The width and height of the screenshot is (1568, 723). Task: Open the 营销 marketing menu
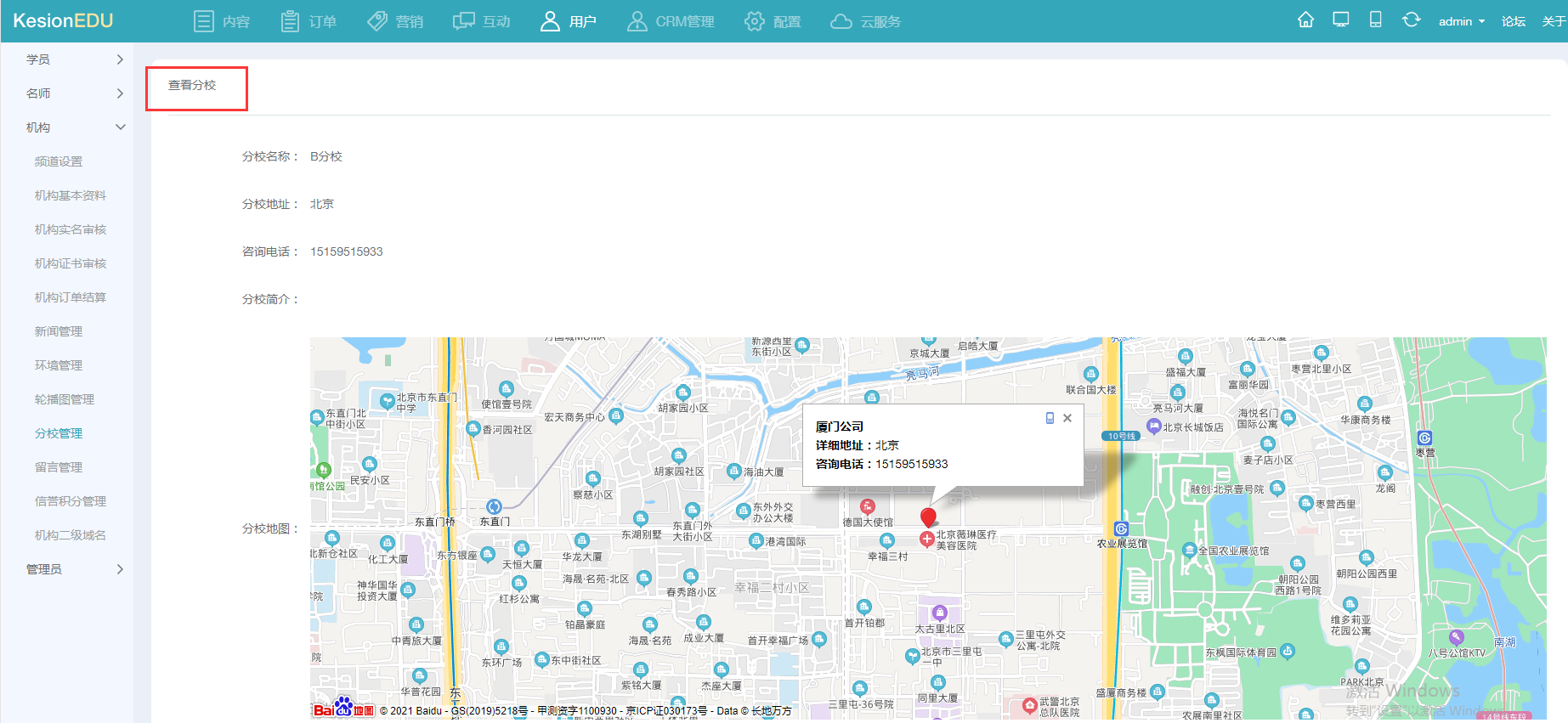(395, 21)
